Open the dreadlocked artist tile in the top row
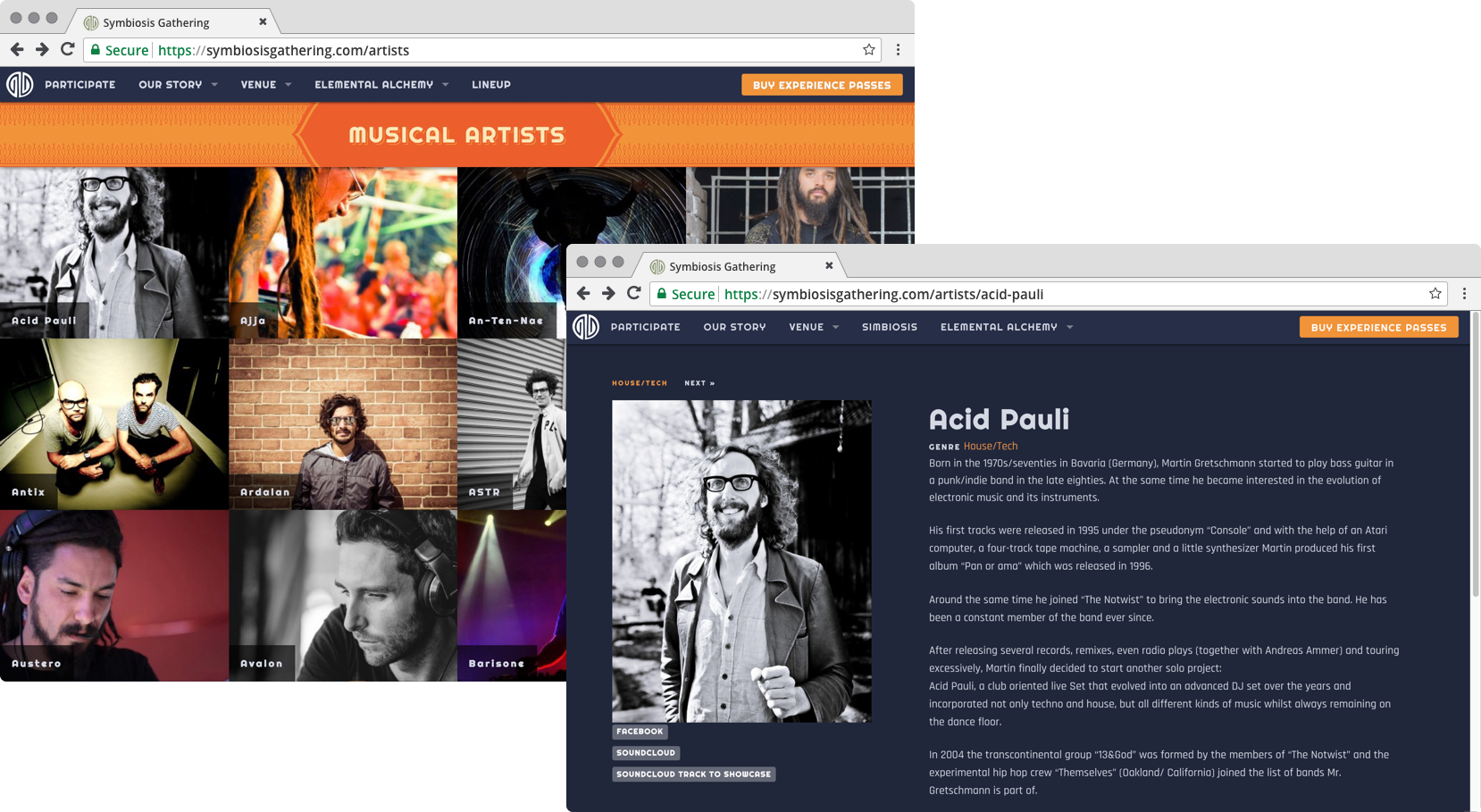This screenshot has width=1481, height=812. tap(800, 205)
